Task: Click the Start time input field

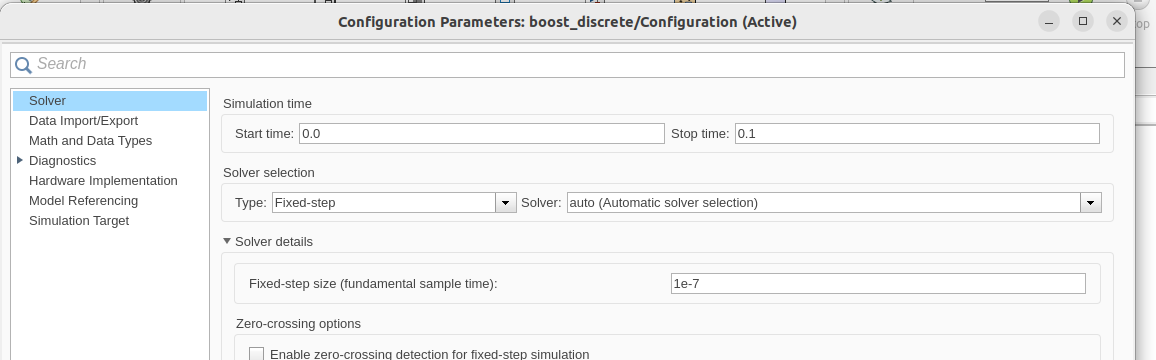Action: [481, 134]
